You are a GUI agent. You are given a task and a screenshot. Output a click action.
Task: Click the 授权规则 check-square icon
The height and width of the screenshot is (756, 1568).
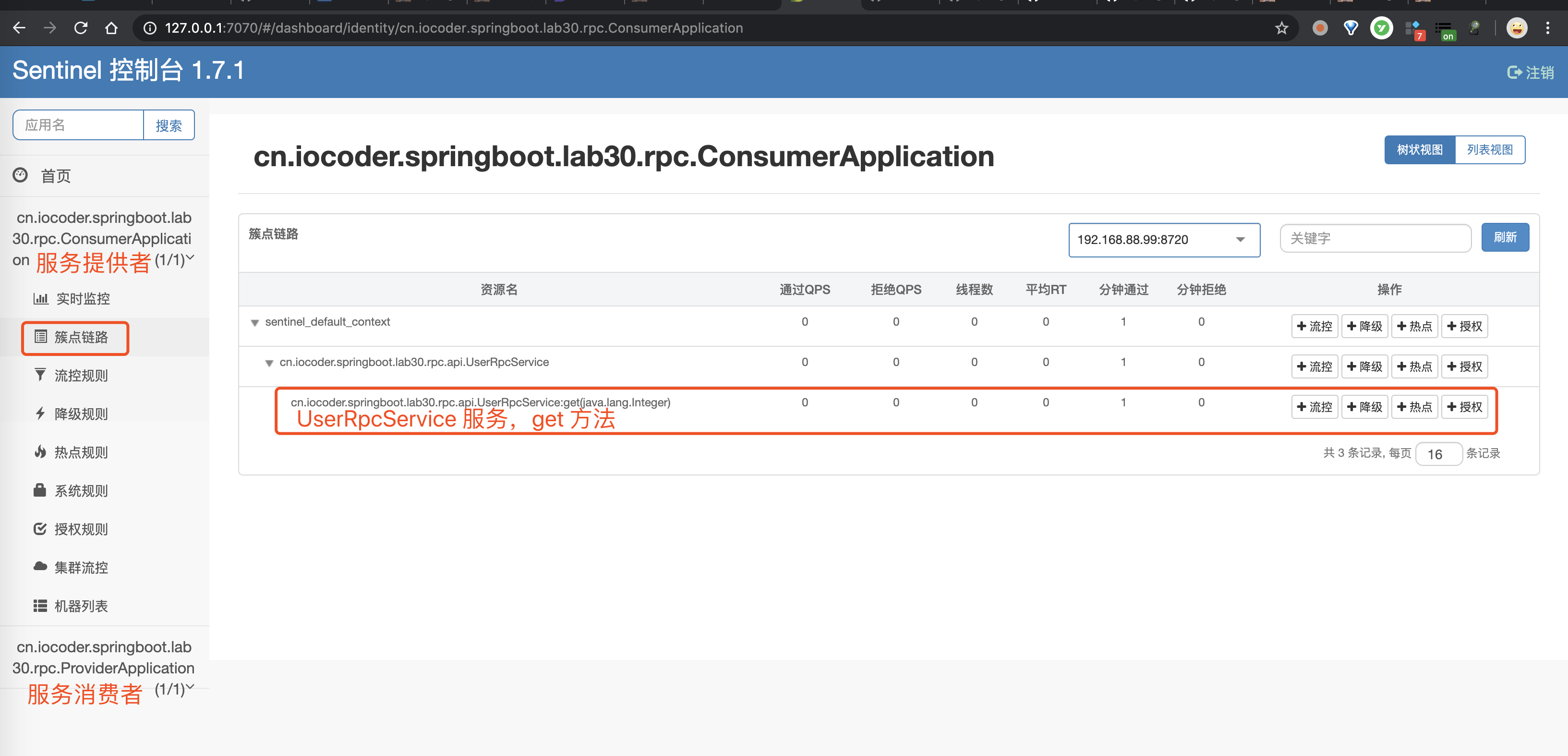pos(40,529)
